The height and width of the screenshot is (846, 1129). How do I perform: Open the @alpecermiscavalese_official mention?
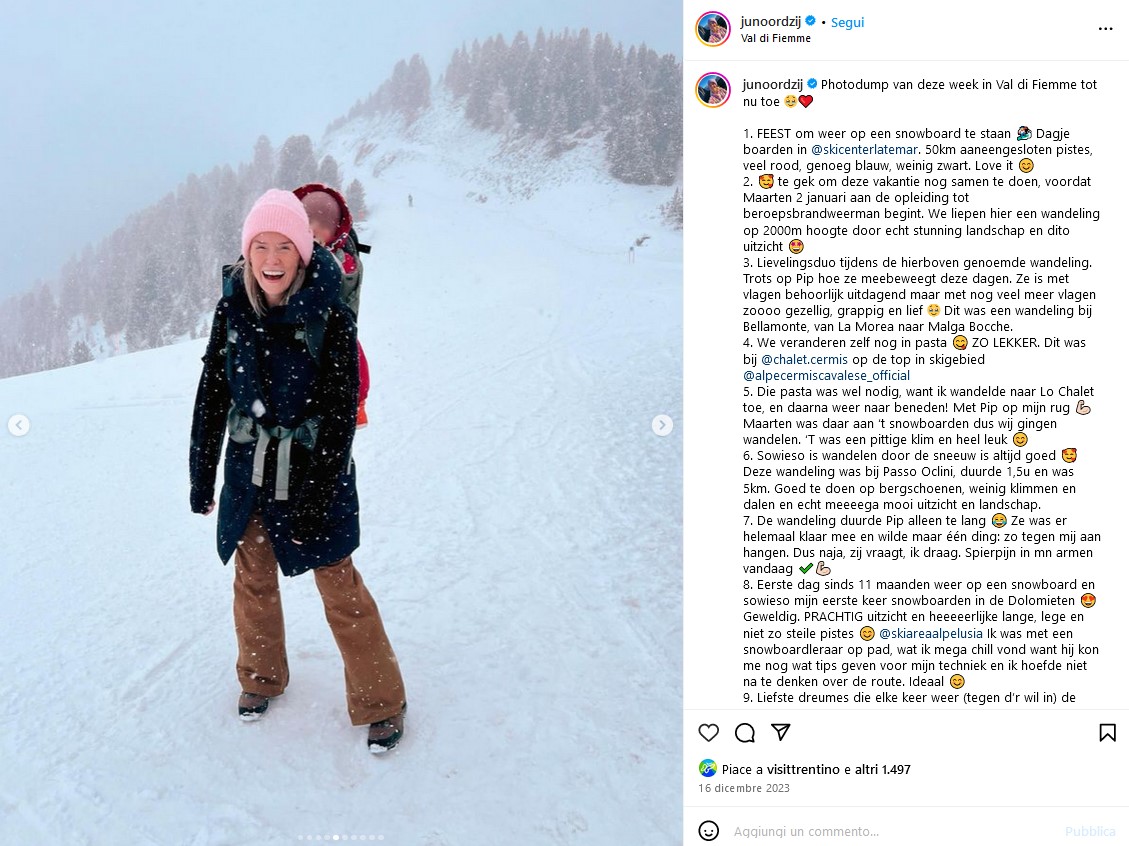click(x=827, y=375)
